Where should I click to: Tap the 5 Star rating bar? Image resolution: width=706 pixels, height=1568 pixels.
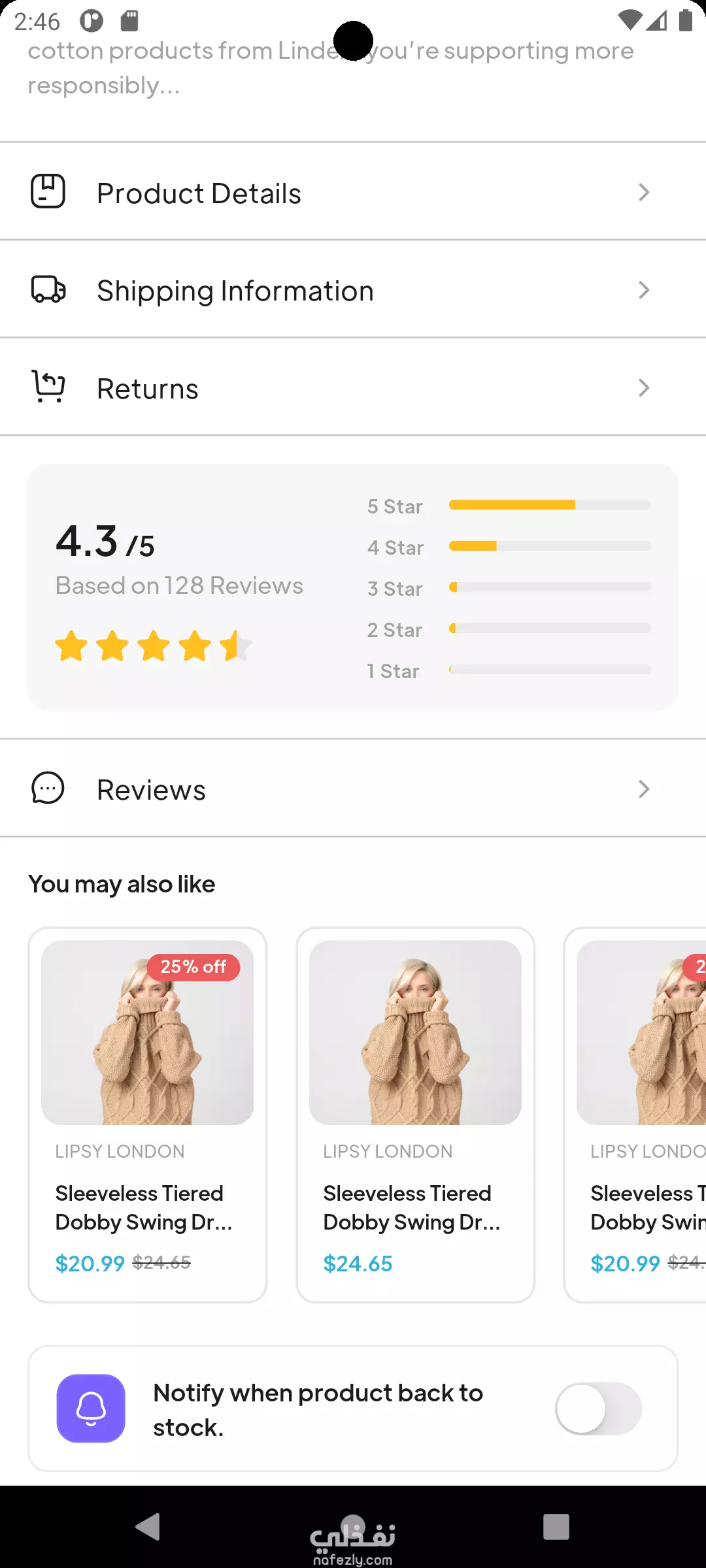click(x=550, y=504)
